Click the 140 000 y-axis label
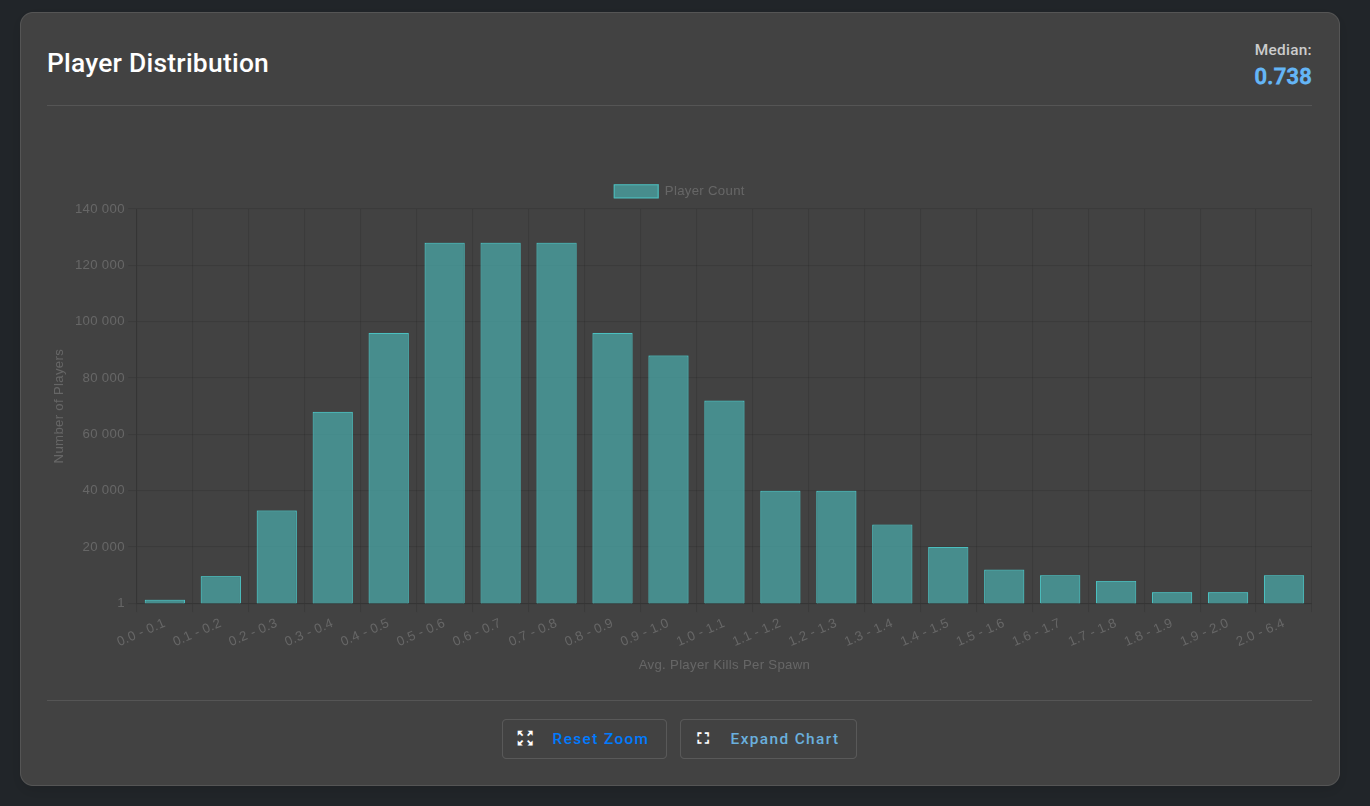The height and width of the screenshot is (806, 1370). (x=100, y=209)
